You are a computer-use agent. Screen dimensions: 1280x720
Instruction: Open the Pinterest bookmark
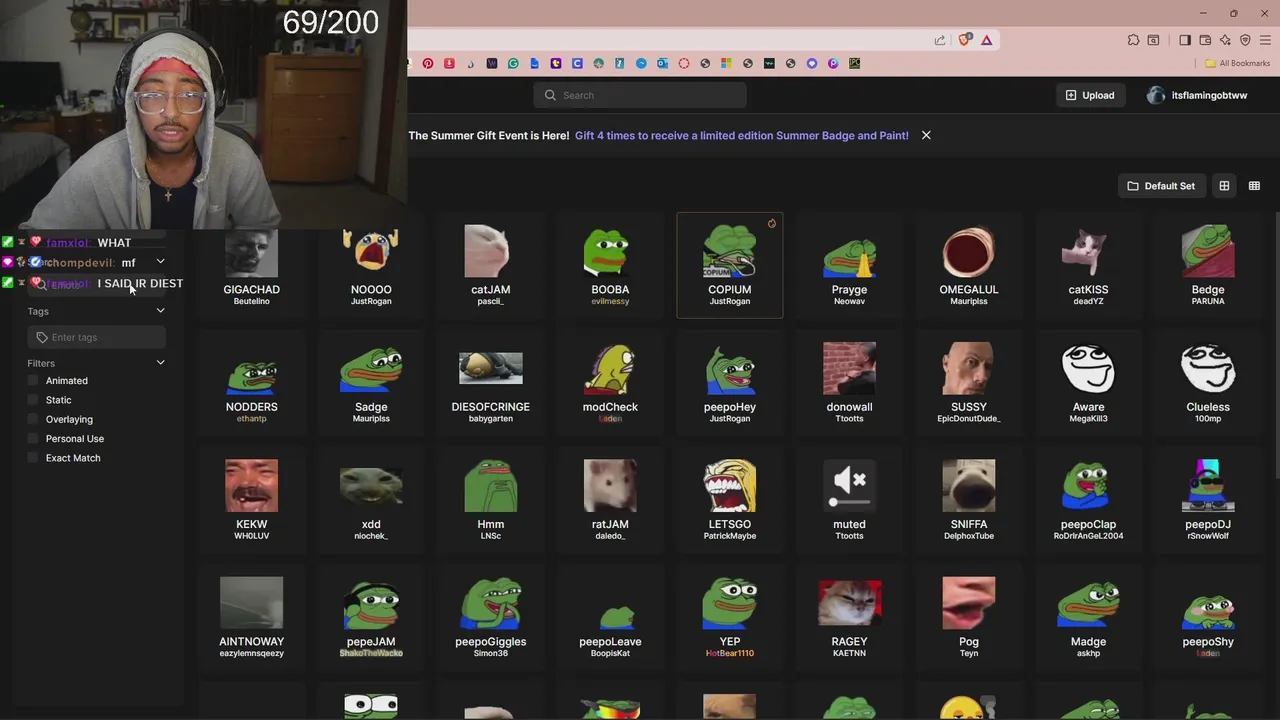(x=428, y=63)
